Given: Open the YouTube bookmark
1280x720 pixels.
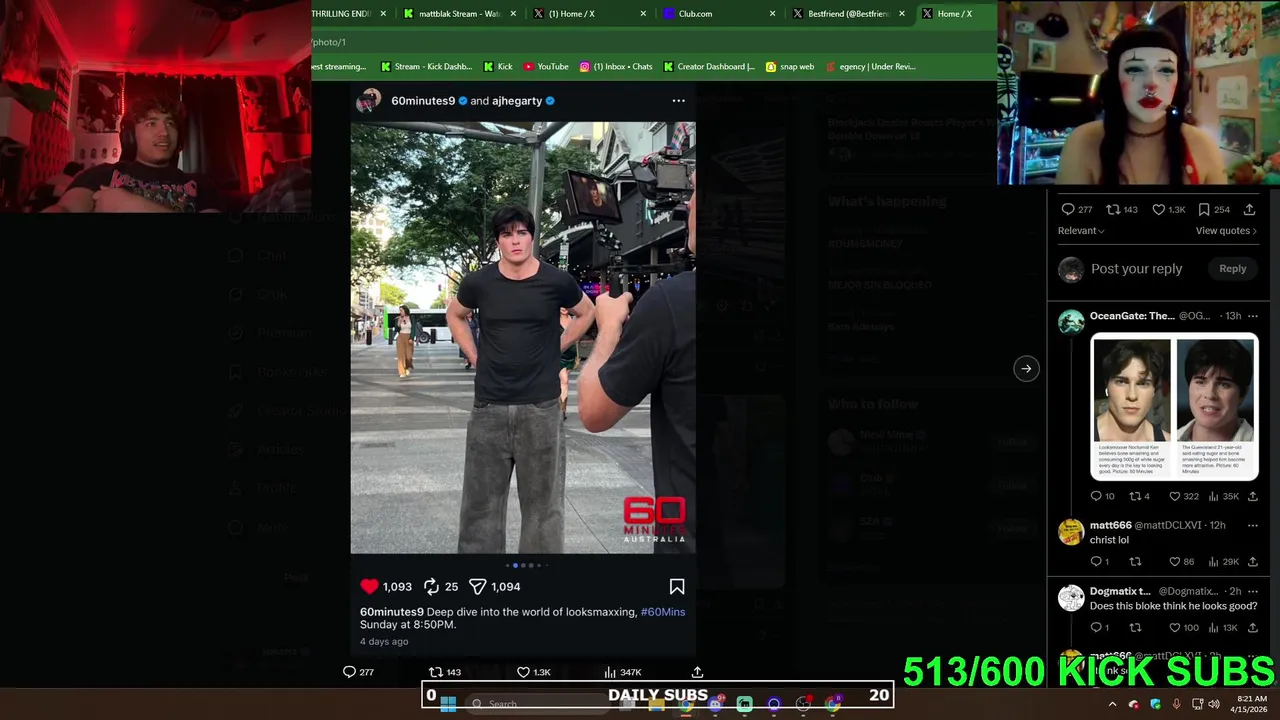Looking at the screenshot, I should tap(546, 67).
